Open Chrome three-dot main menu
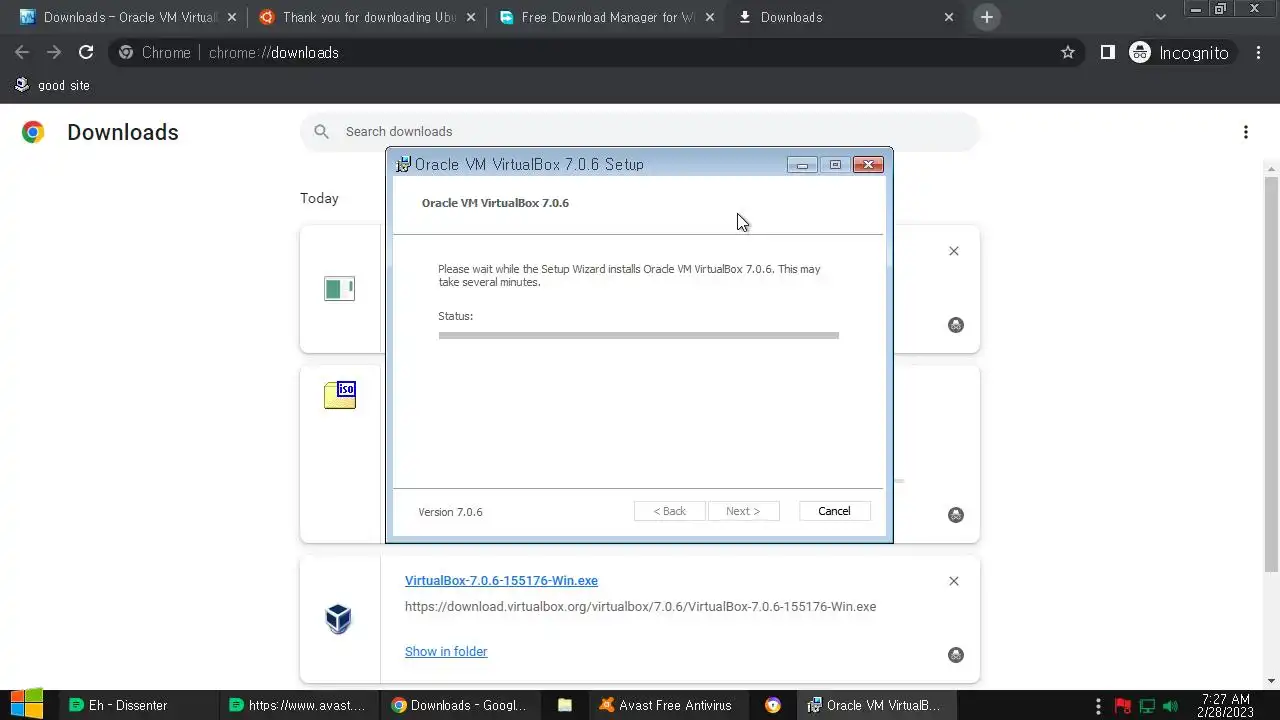The height and width of the screenshot is (720, 1280). point(1258,53)
